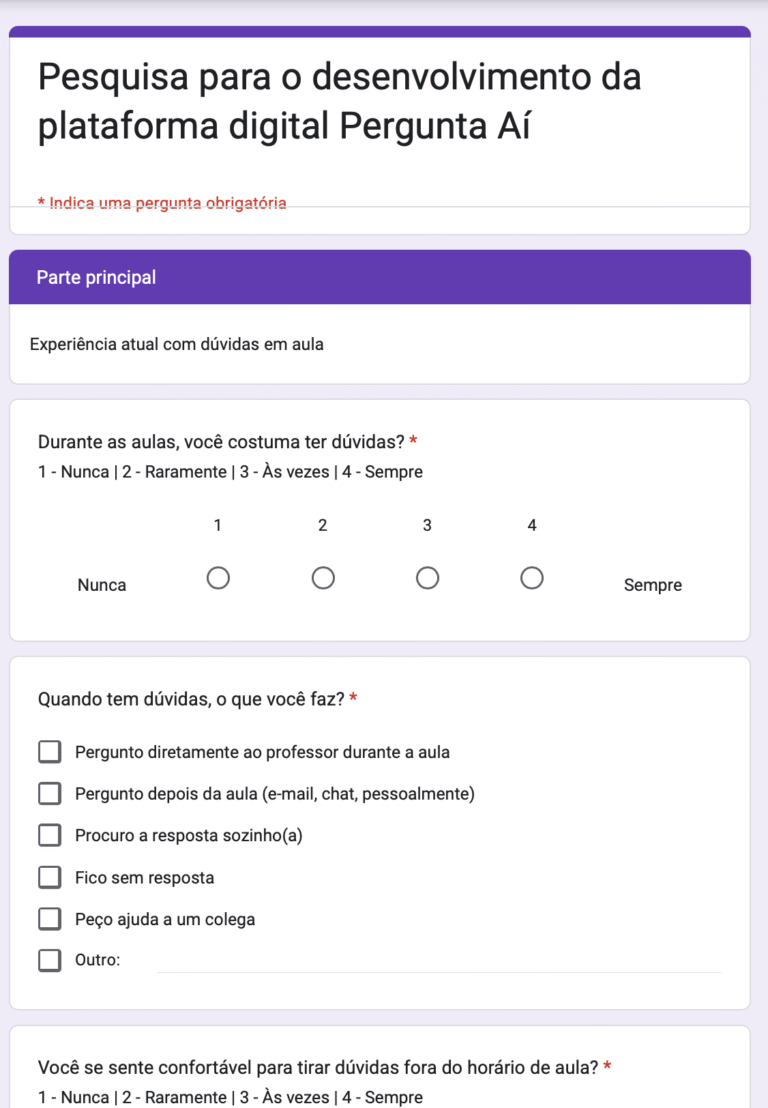
Task: Check 'Pergunto diretamente ao professor durante a aula'
Action: click(49, 751)
